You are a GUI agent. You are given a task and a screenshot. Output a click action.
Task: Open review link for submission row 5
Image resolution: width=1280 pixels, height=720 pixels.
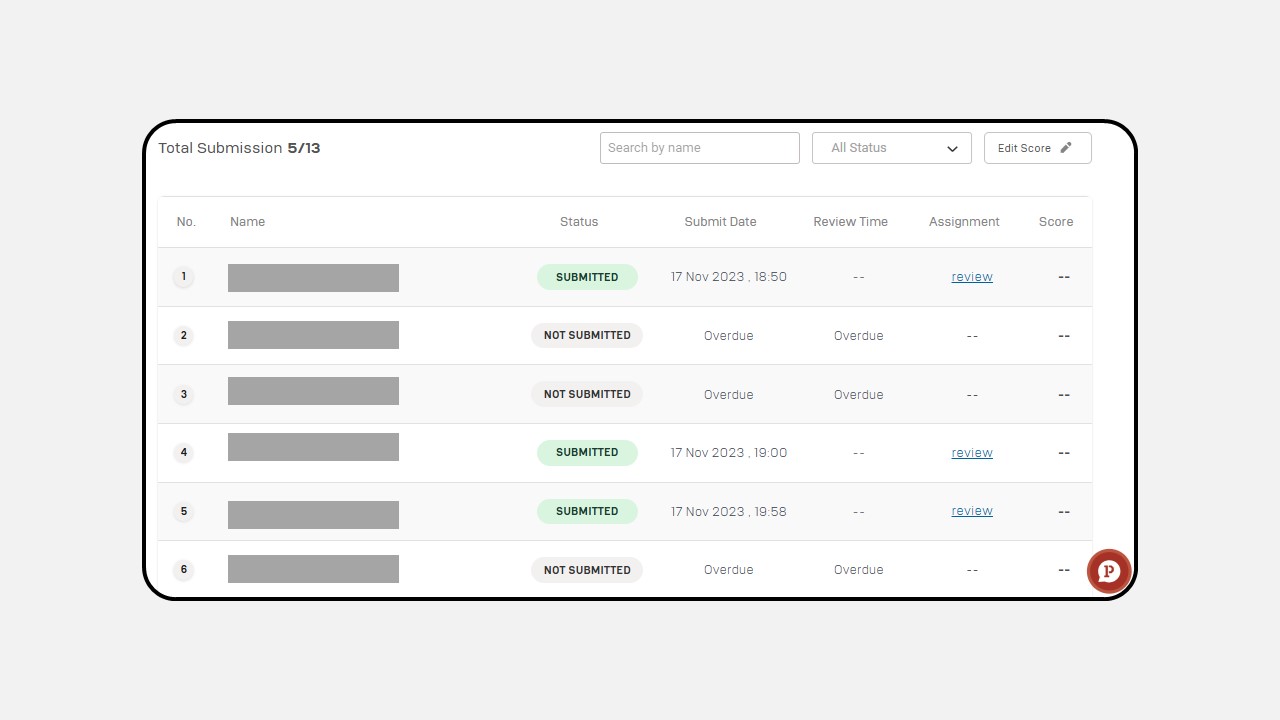(x=972, y=511)
